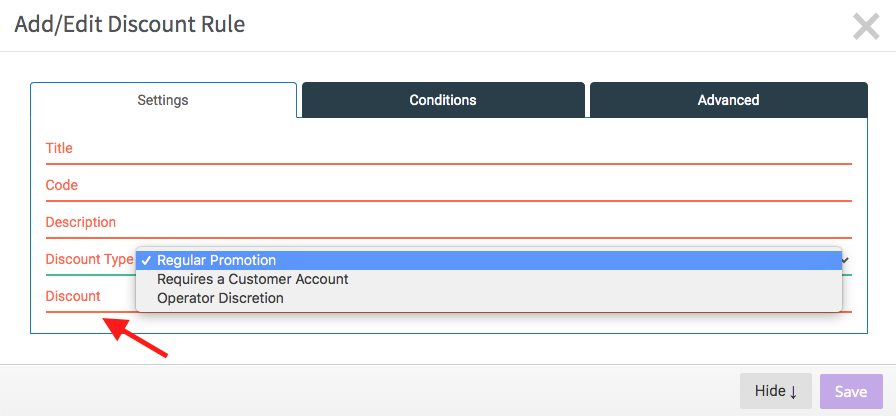Click the checkmark beside Regular Promotion
The image size is (896, 416).
(x=146, y=261)
